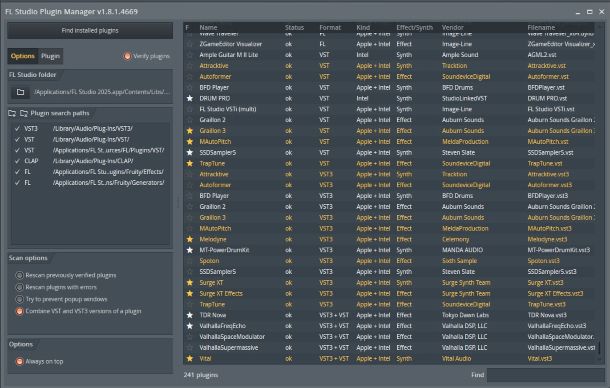The height and width of the screenshot is (388, 610).
Task: Mark ZGameEditor Visualizer as favorite
Action: coord(190,44)
